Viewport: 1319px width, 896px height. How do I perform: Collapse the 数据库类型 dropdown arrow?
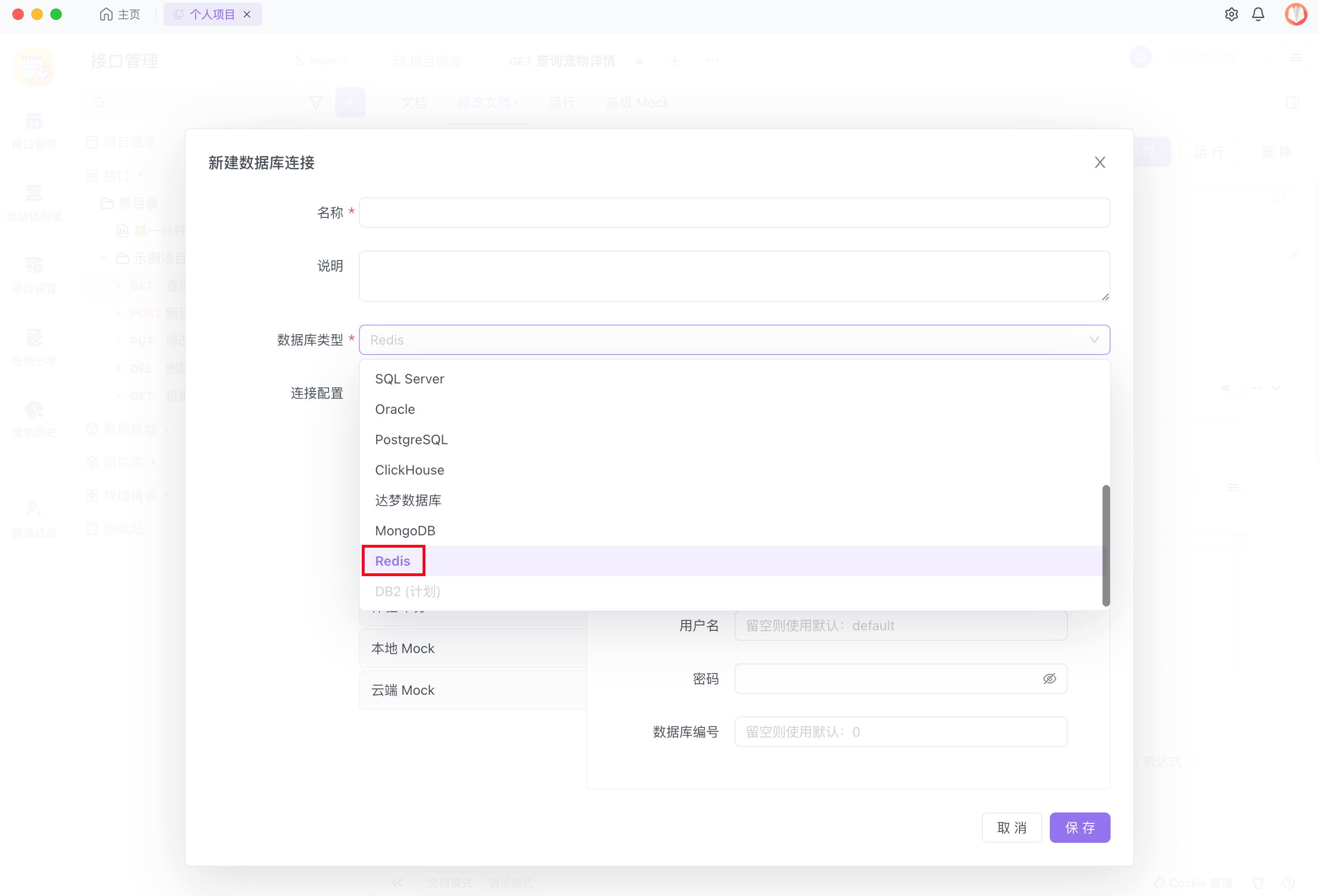[1093, 340]
